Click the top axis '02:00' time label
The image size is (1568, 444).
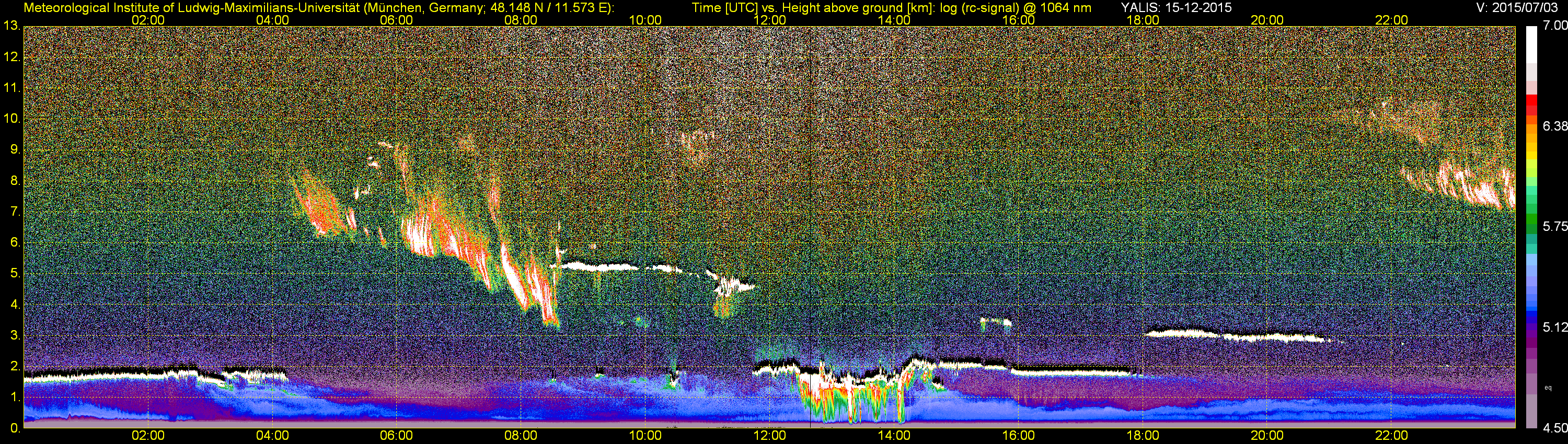(148, 20)
